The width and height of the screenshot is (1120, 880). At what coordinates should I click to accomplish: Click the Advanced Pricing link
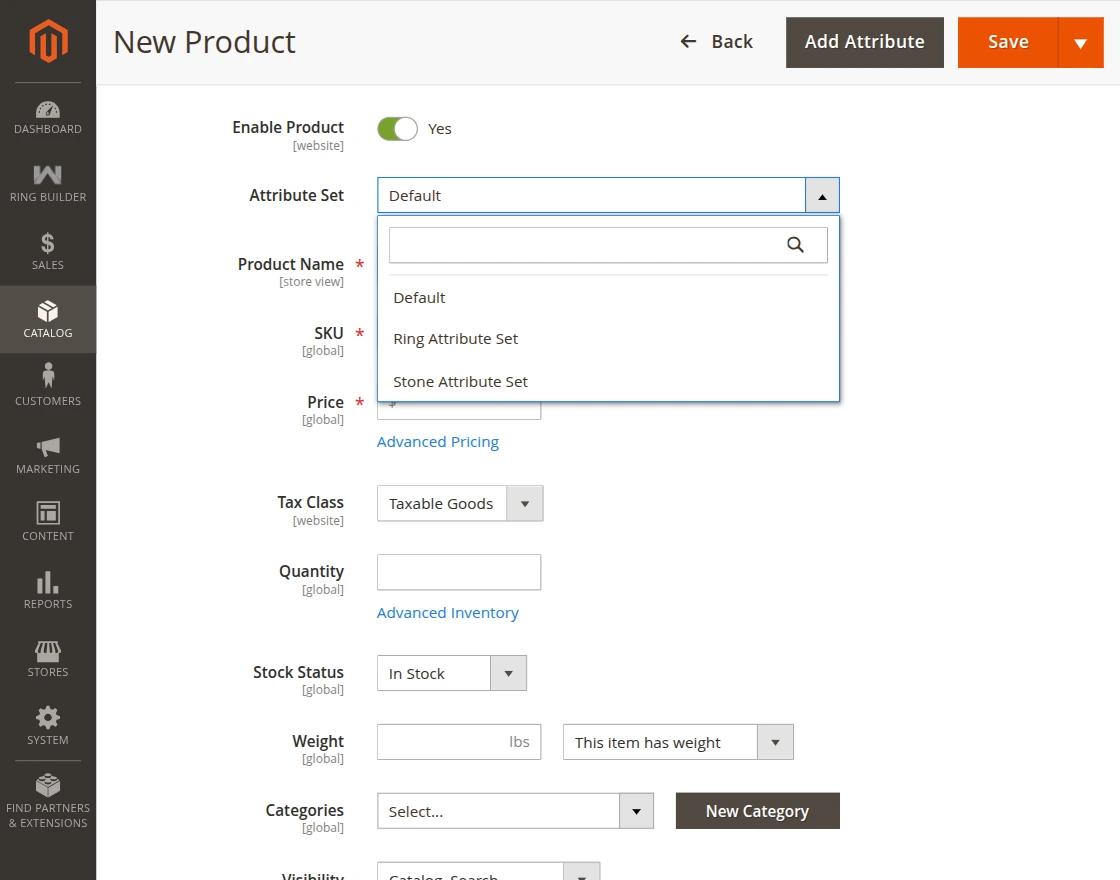click(437, 441)
